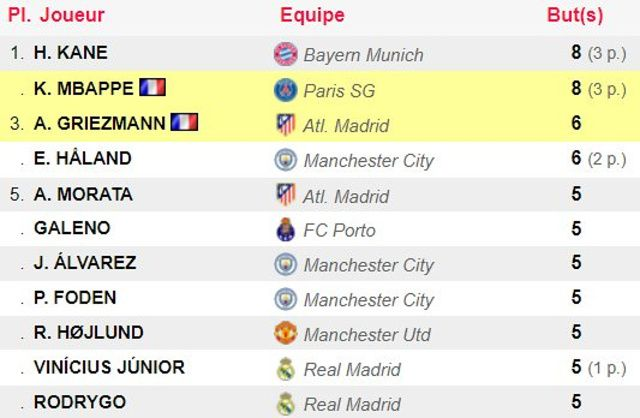The height and width of the screenshot is (418, 640).
Task: Click the Paris SG club logo
Action: click(x=285, y=90)
